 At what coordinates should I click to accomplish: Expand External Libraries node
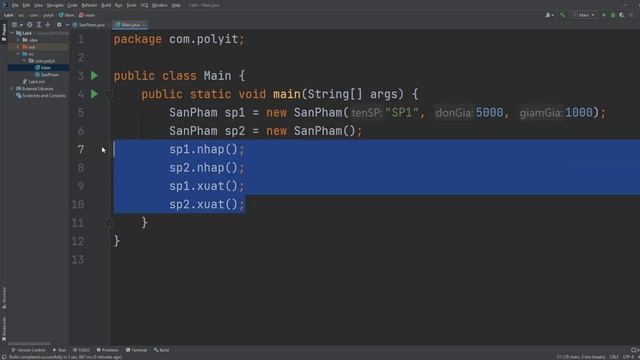tap(12, 89)
